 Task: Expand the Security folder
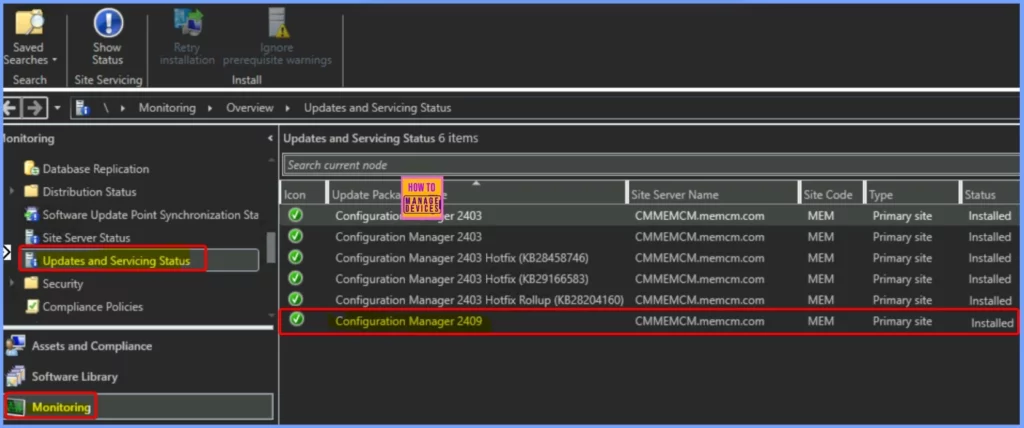(x=11, y=284)
